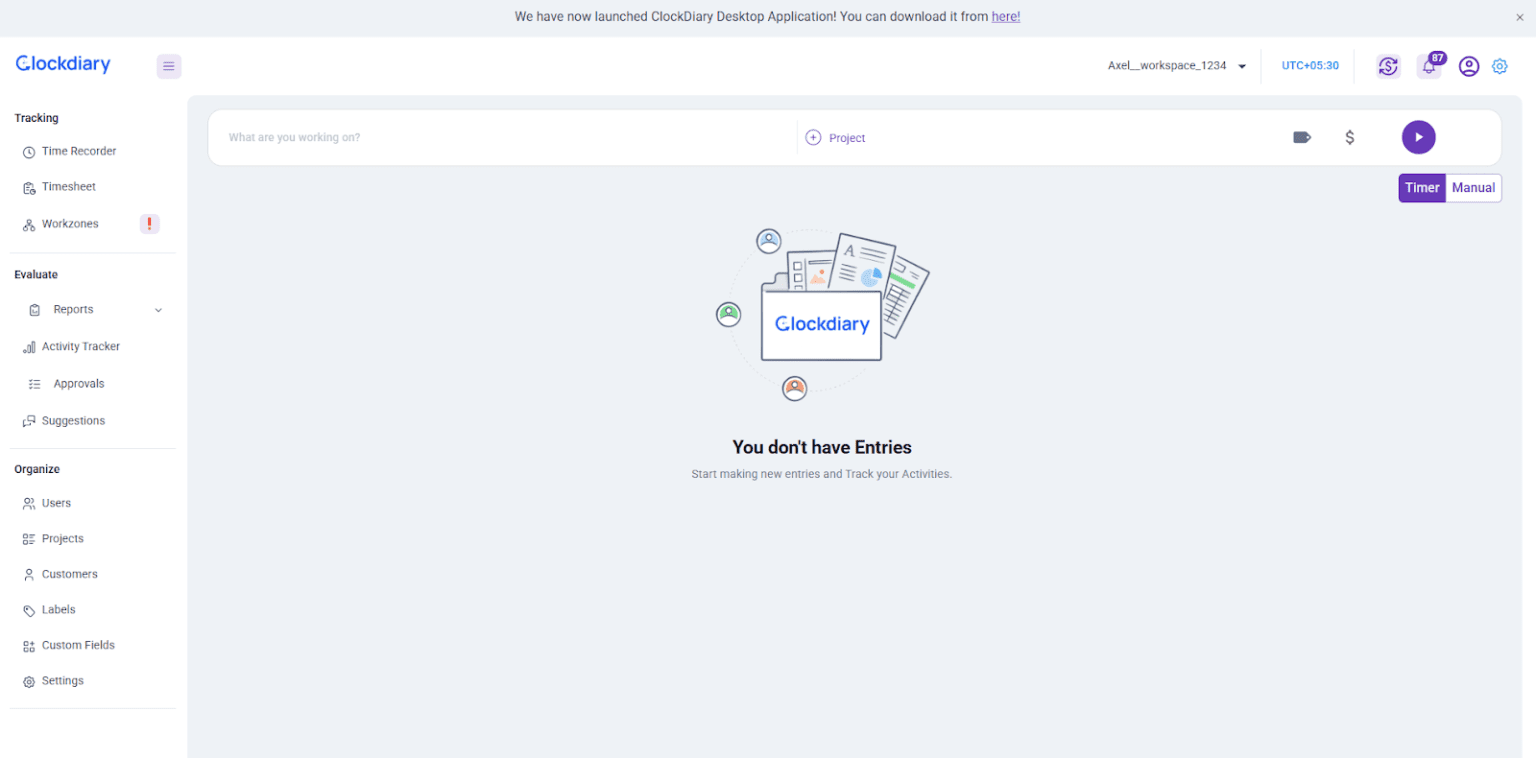
Task: Open the Axel__workspace_1234 workspace dropdown
Action: (1177, 65)
